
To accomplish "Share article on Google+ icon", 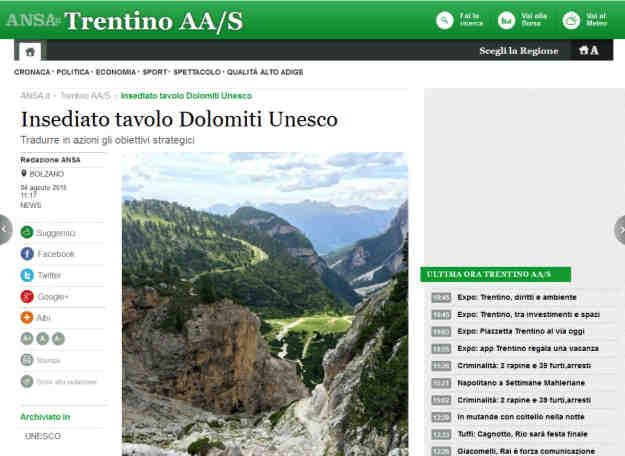I will [27, 297].
